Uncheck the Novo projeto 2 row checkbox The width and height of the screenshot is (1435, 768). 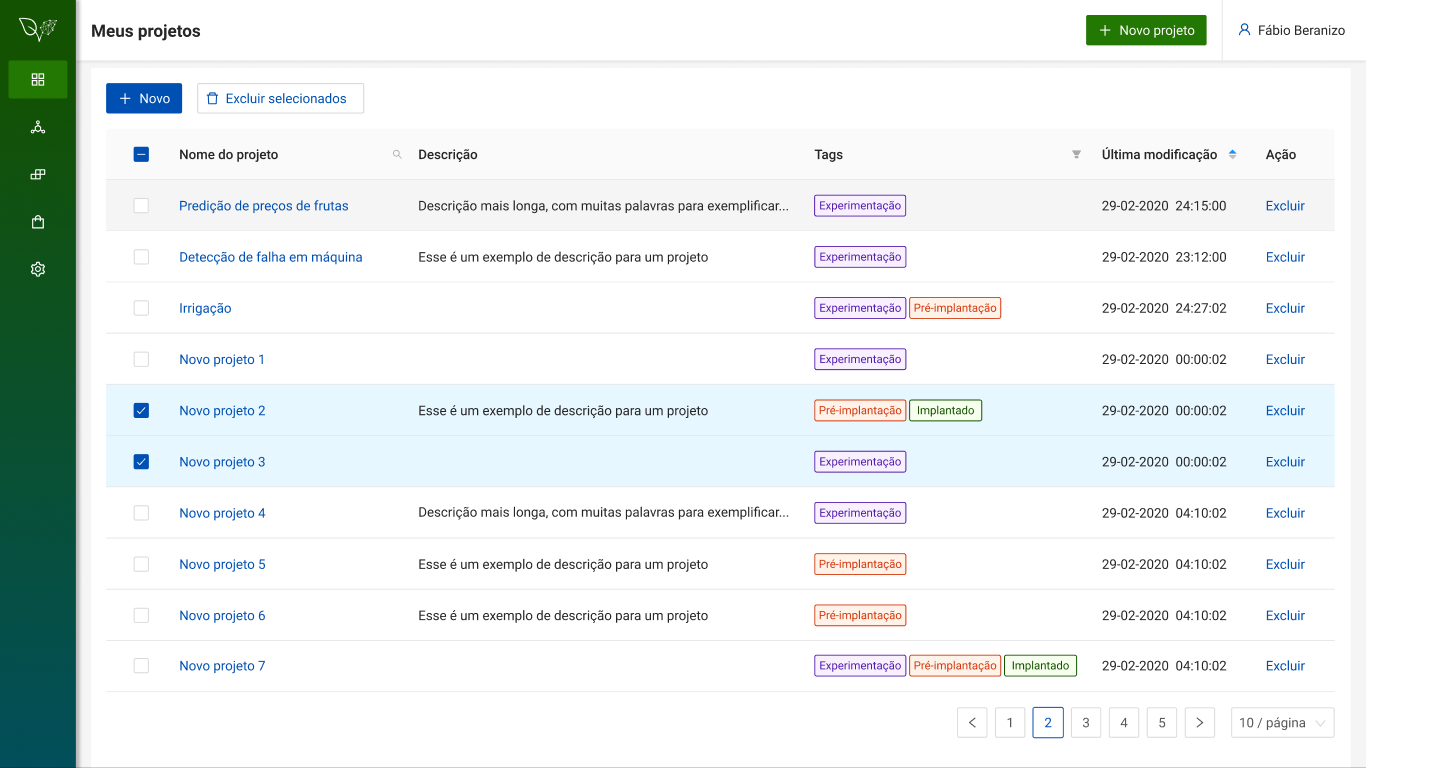point(141,410)
